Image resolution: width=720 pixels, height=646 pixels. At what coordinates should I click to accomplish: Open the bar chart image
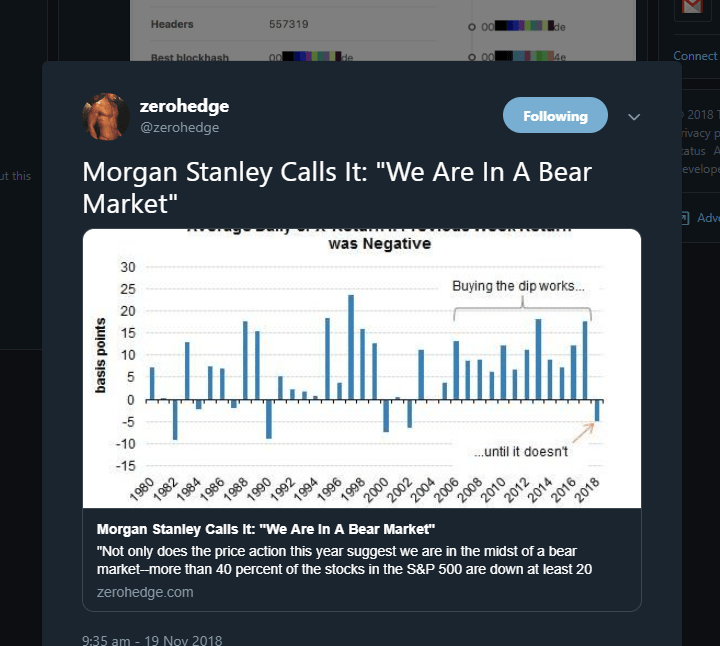pyautogui.click(x=361, y=368)
